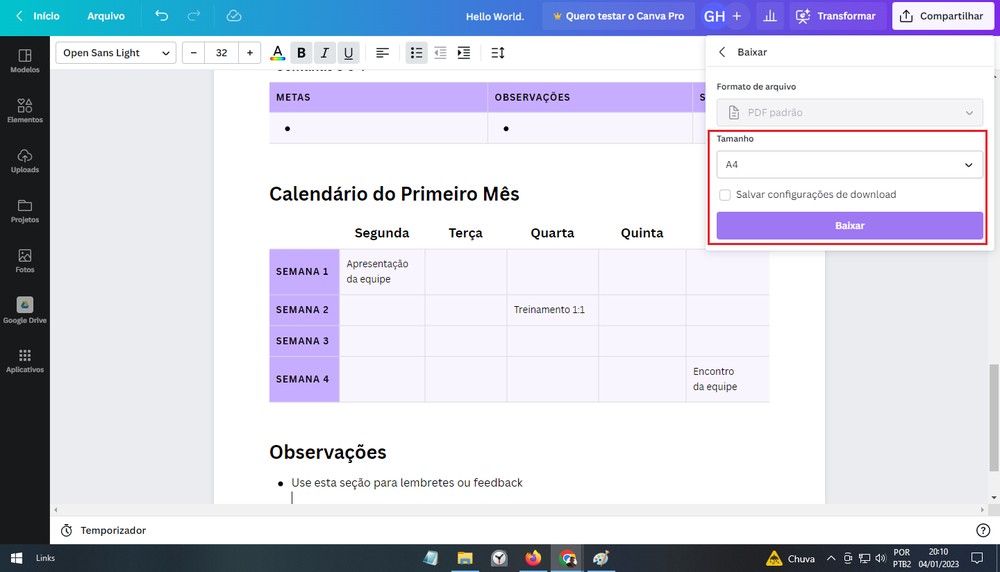The width and height of the screenshot is (1000, 572).
Task: Select the SEMANA 3 row header
Action: click(x=304, y=341)
